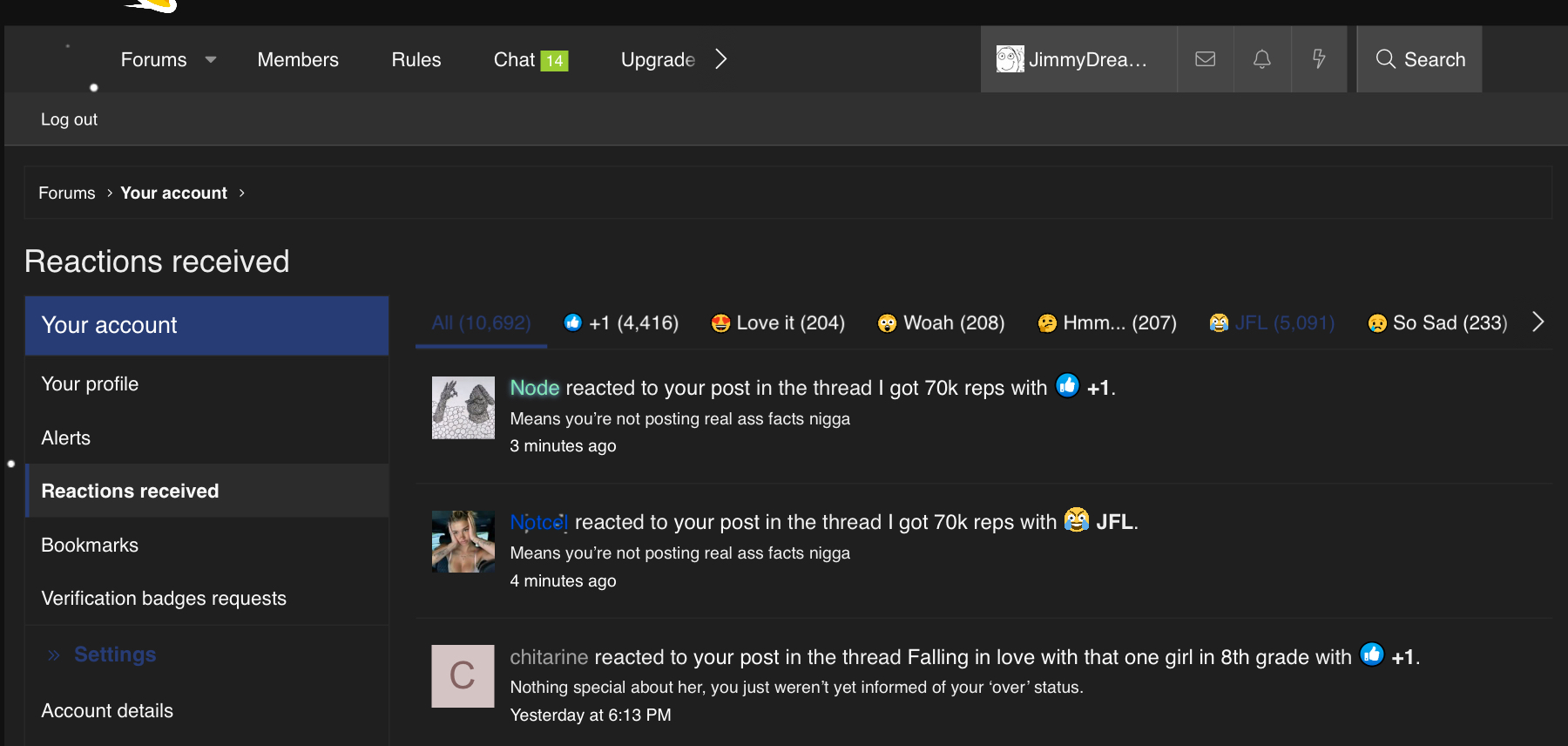The image size is (1568, 746).
Task: Open the alerts bell icon
Action: 1261,59
